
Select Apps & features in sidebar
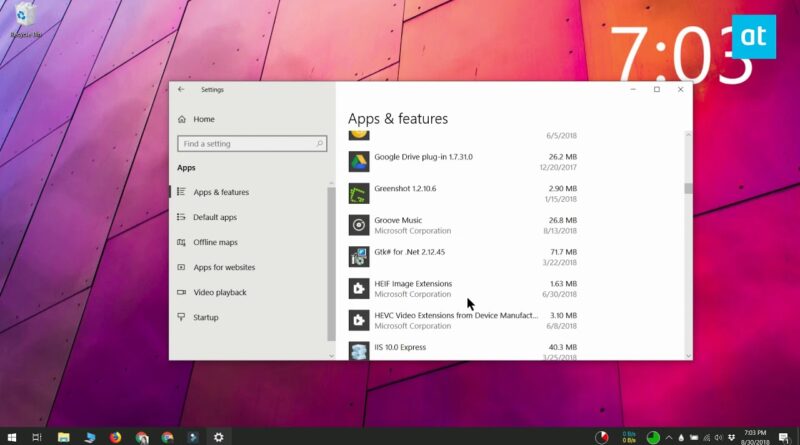pos(221,192)
